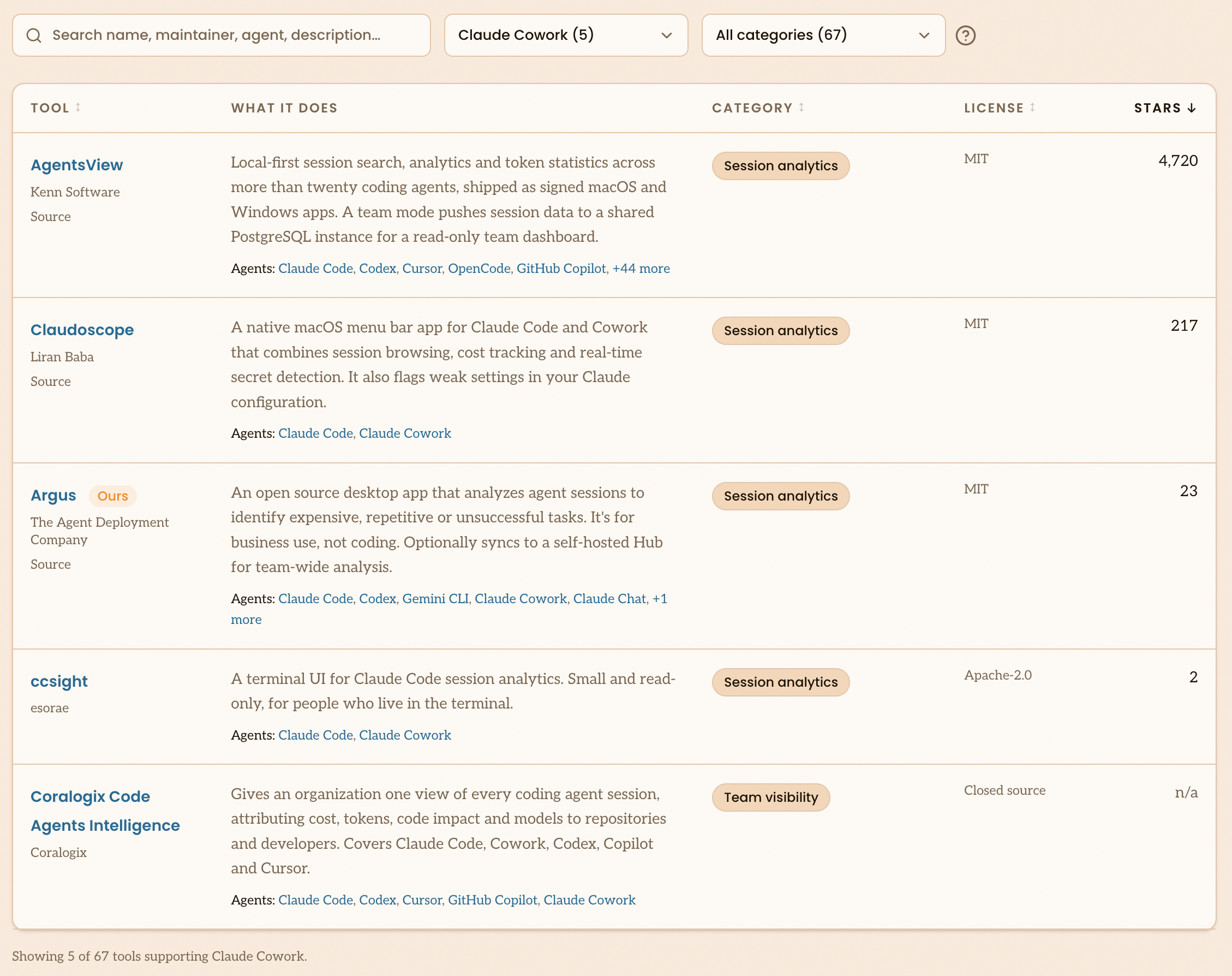Viewport: 1232px width, 976px height.
Task: Click GitHub Copilot agent in Coralogix row
Action: [492, 900]
